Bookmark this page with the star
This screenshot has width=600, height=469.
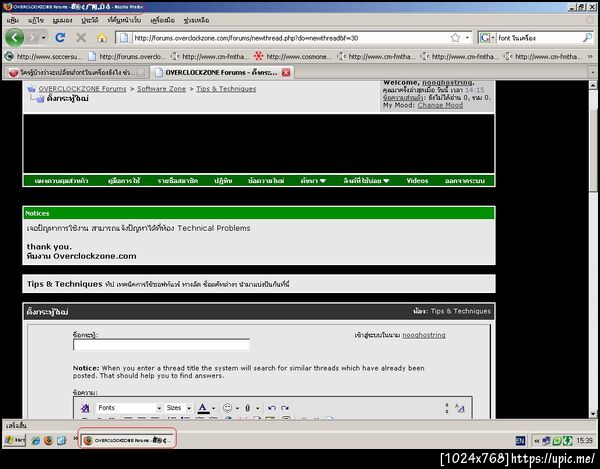(455, 37)
